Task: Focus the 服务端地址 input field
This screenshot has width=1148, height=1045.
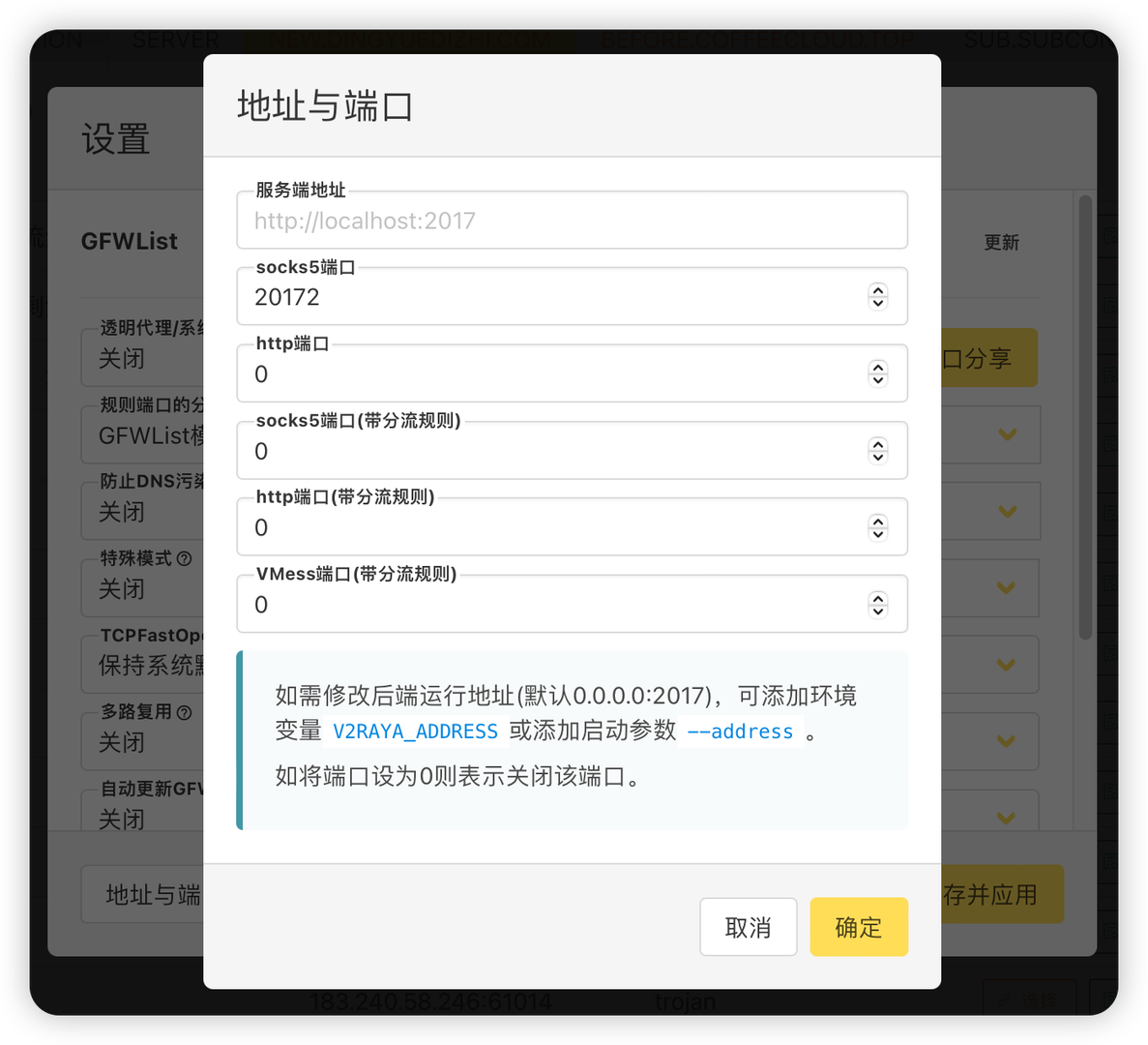Action: click(x=571, y=221)
